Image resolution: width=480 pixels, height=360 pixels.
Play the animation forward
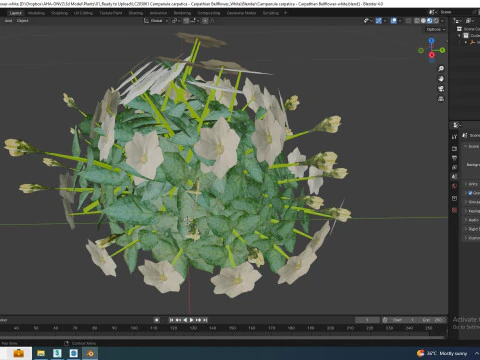pos(192,320)
